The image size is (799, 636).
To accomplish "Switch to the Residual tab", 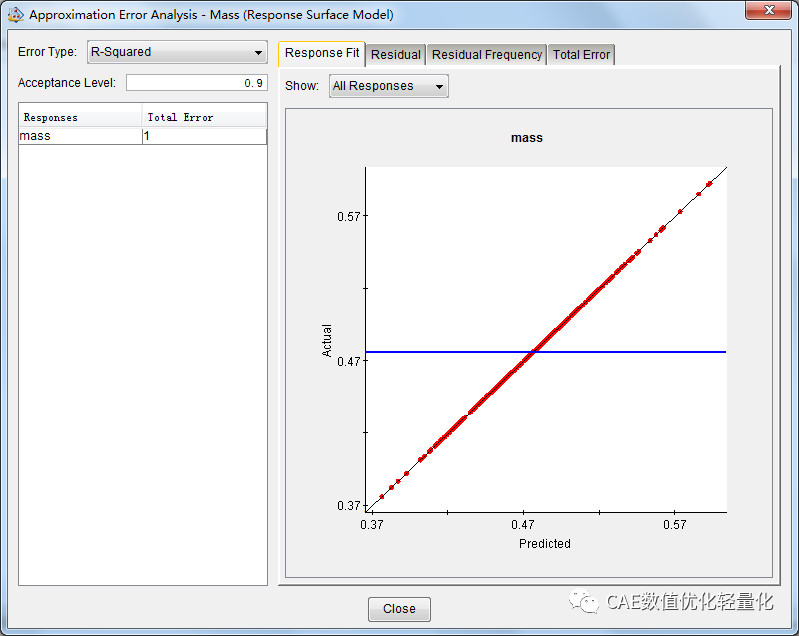I will tap(395, 55).
